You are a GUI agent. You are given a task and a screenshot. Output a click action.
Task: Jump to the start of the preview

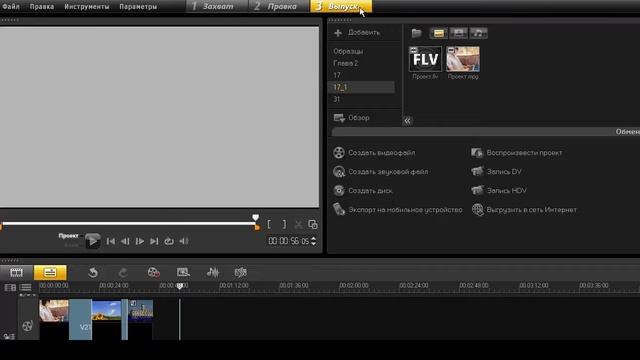coord(111,241)
